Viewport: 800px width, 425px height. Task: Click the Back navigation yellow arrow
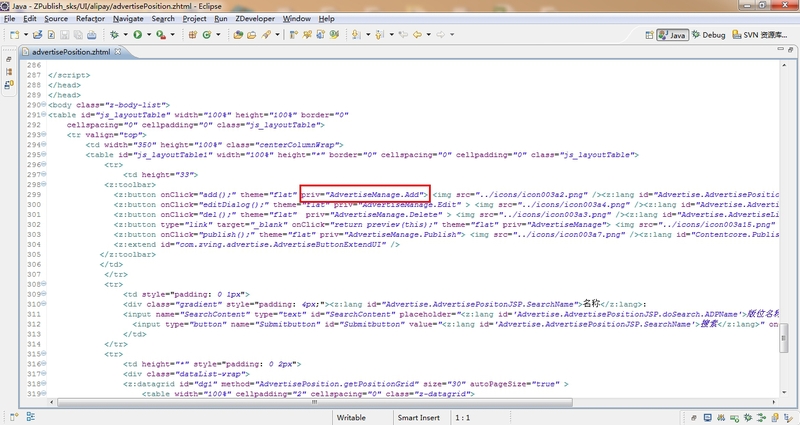pyautogui.click(x=415, y=35)
